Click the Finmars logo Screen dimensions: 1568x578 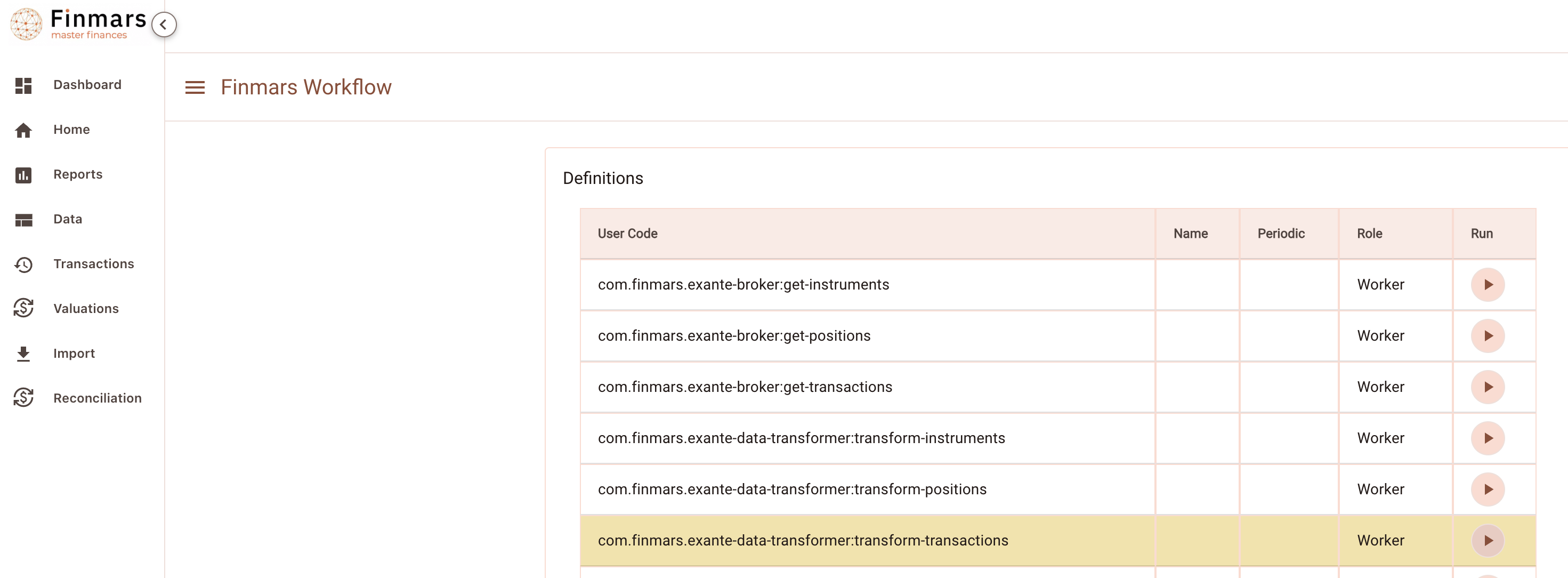(x=78, y=24)
